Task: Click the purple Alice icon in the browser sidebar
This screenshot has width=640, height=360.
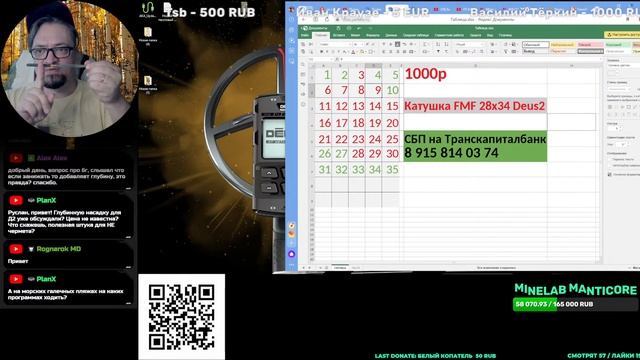Action: pos(291,254)
